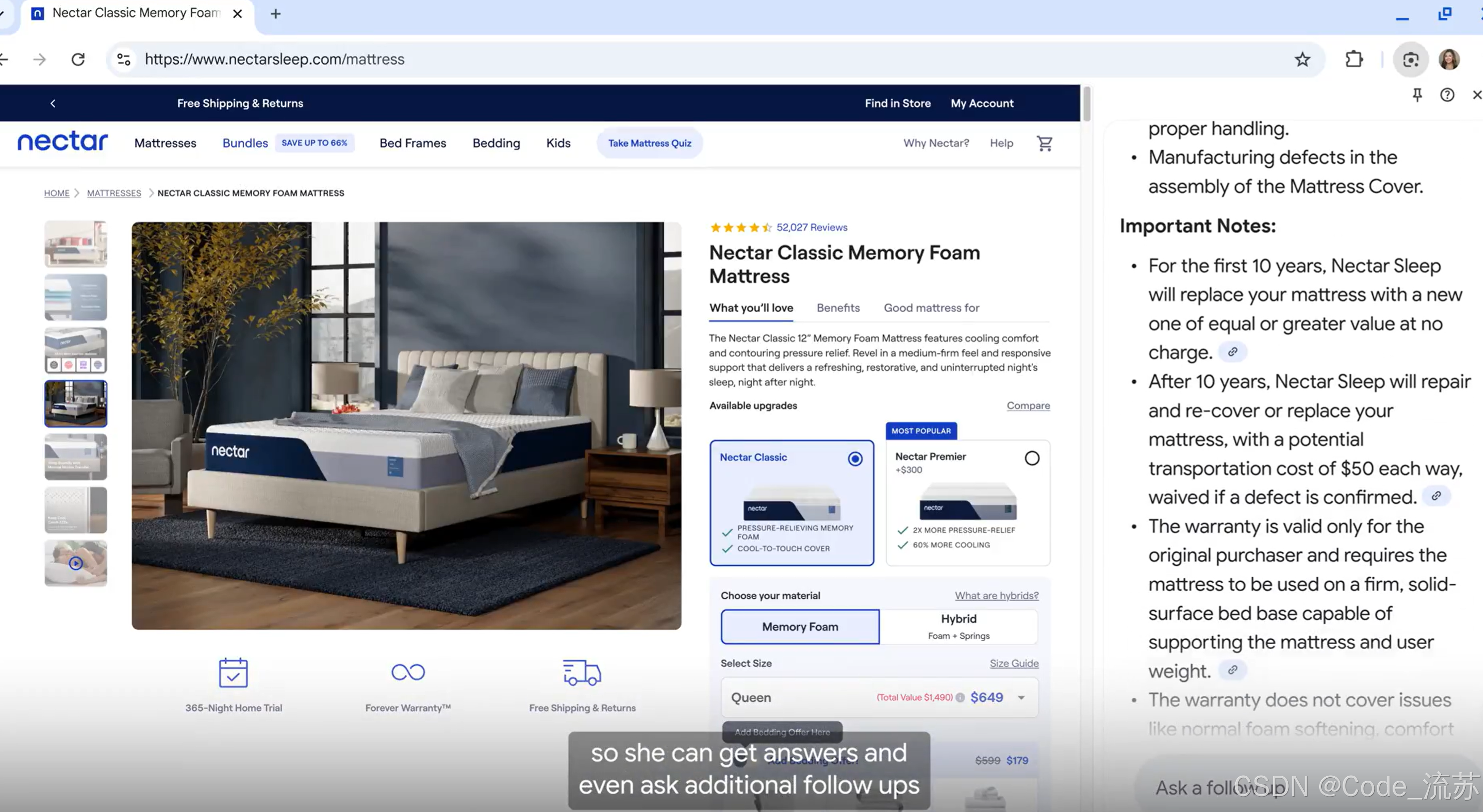The image size is (1483, 812).
Task: Click Ask a follow up input
Action: [1307, 787]
